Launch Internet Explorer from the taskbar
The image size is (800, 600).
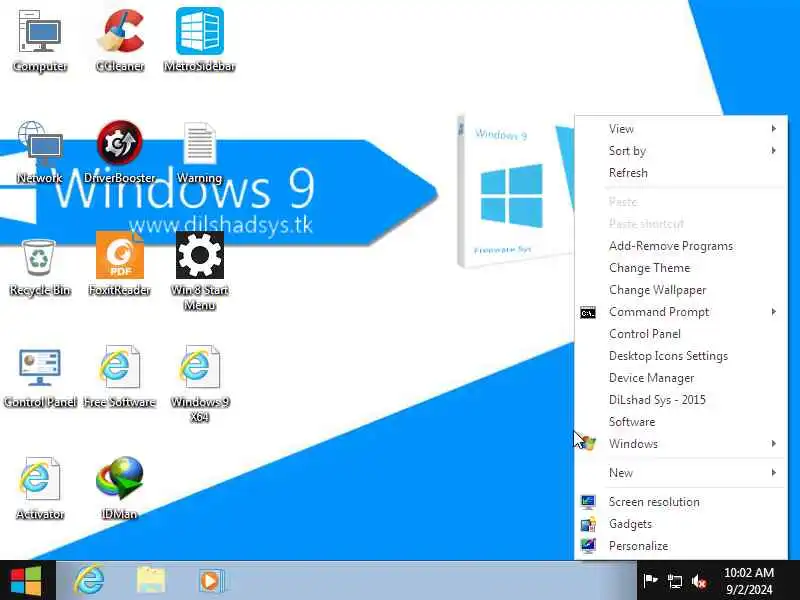(x=90, y=581)
